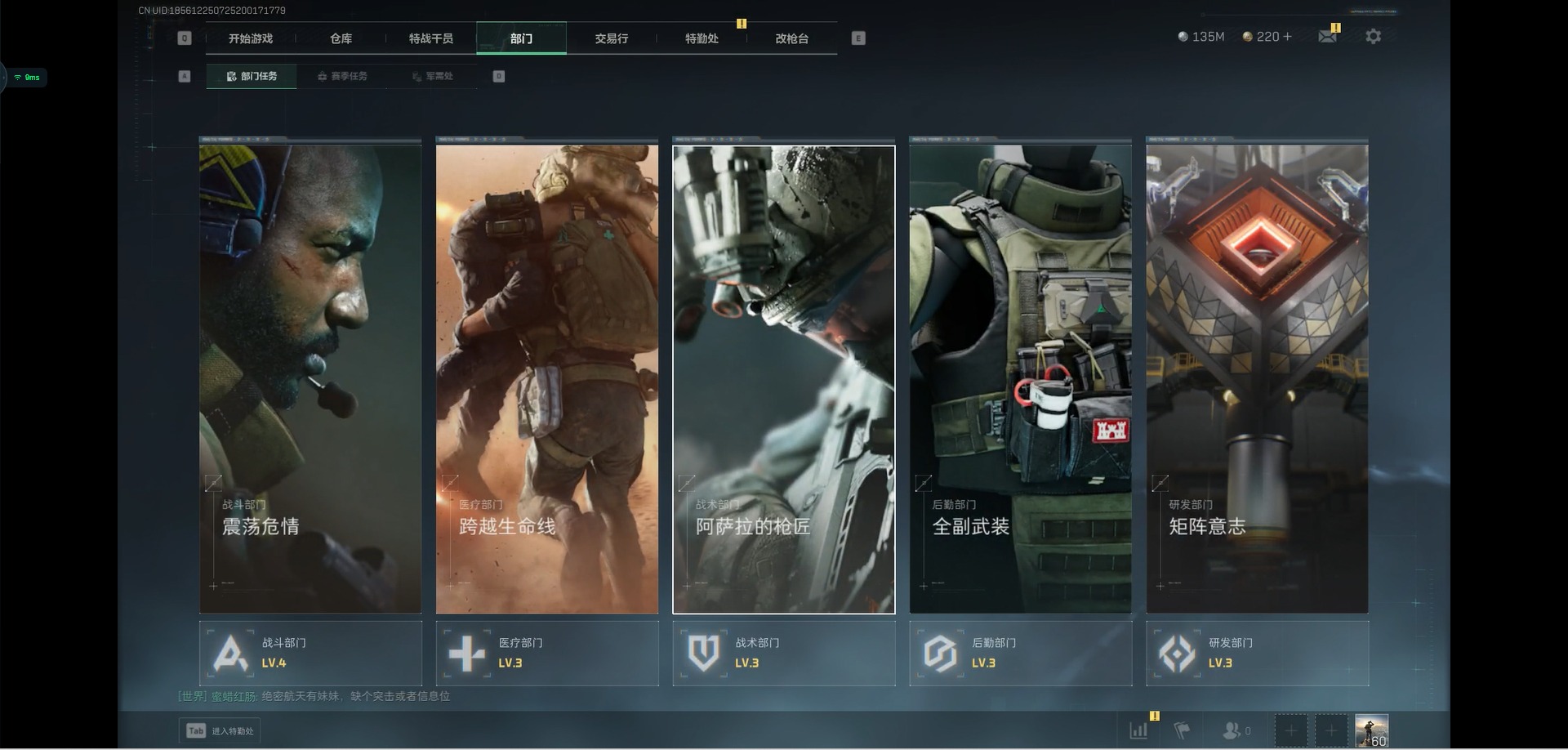
Task: Open the player avatar showing 60
Action: click(1371, 730)
